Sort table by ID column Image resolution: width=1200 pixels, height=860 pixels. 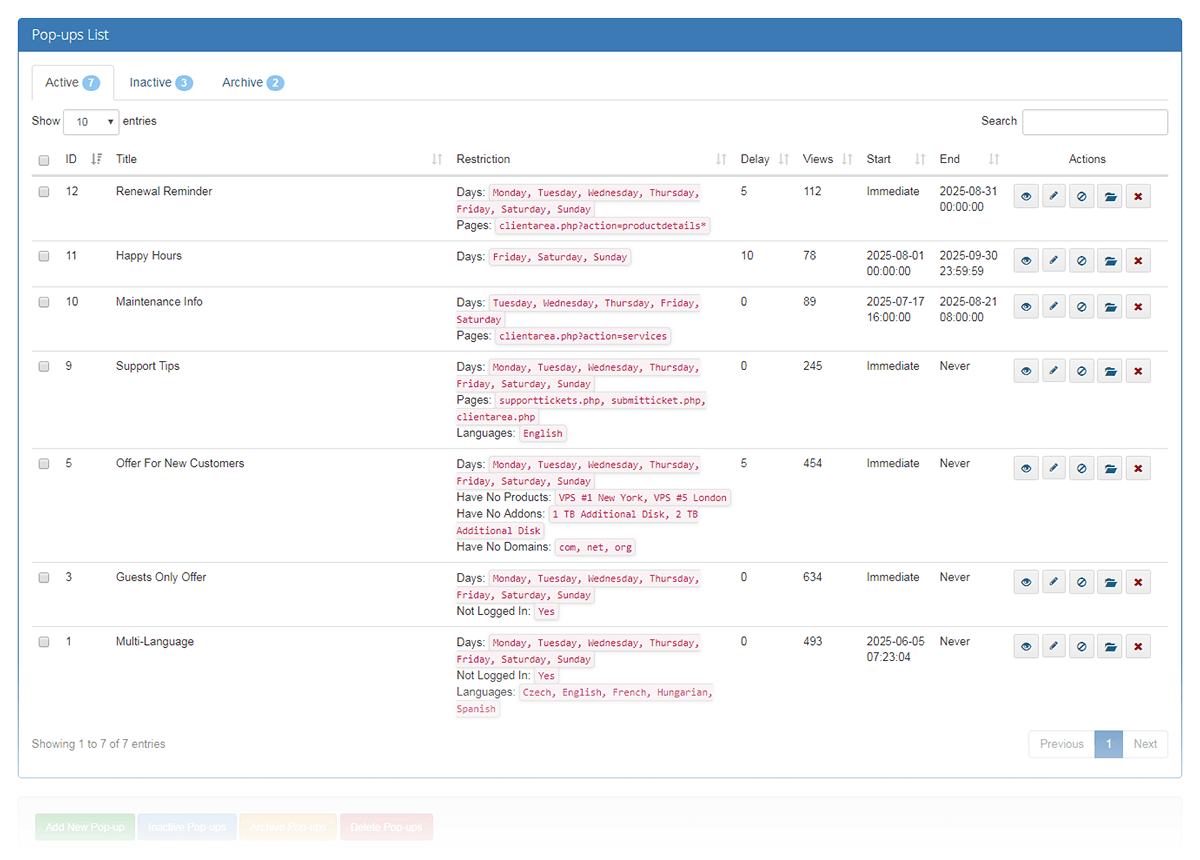click(84, 159)
